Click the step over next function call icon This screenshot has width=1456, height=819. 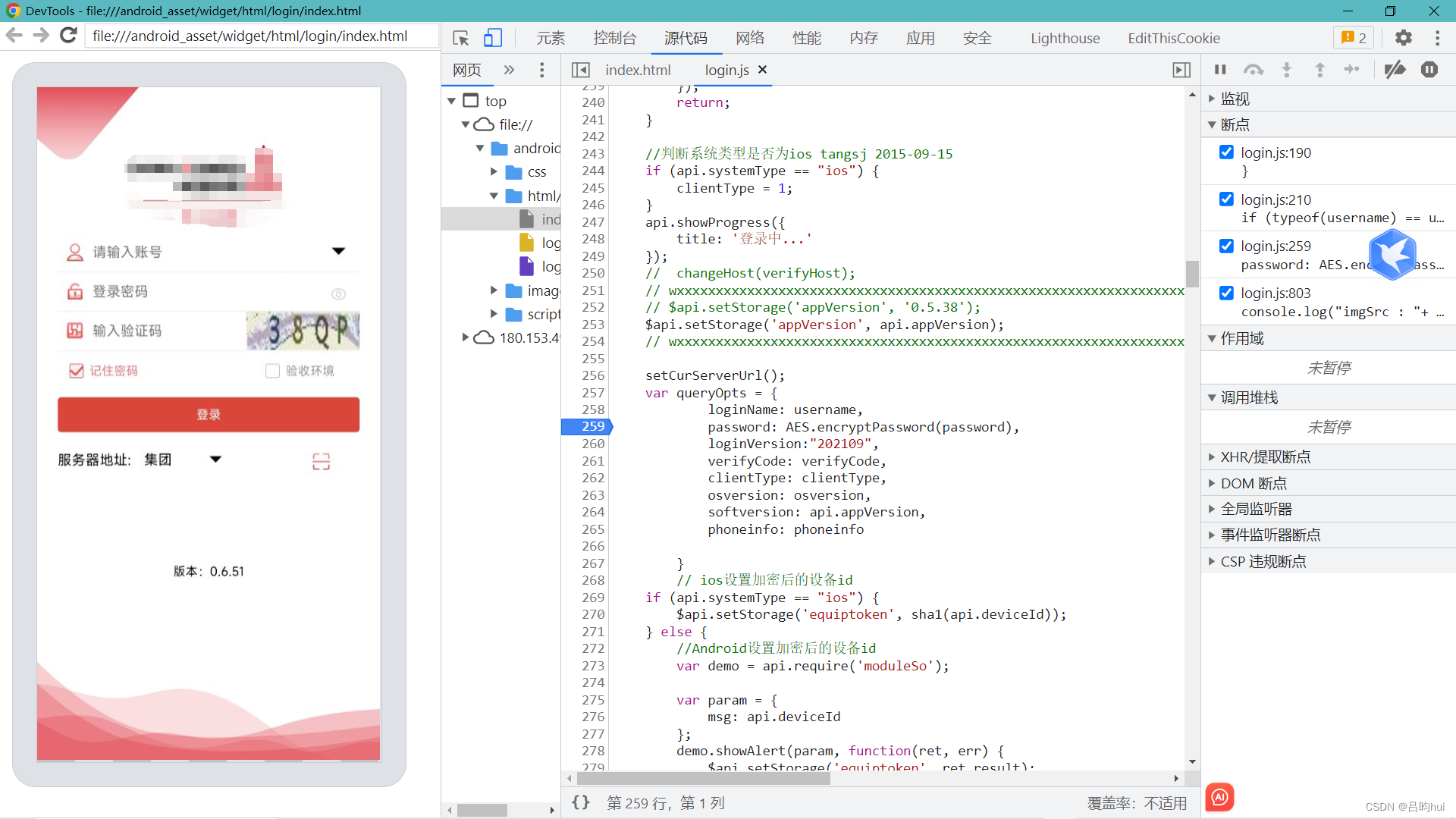[x=1253, y=69]
